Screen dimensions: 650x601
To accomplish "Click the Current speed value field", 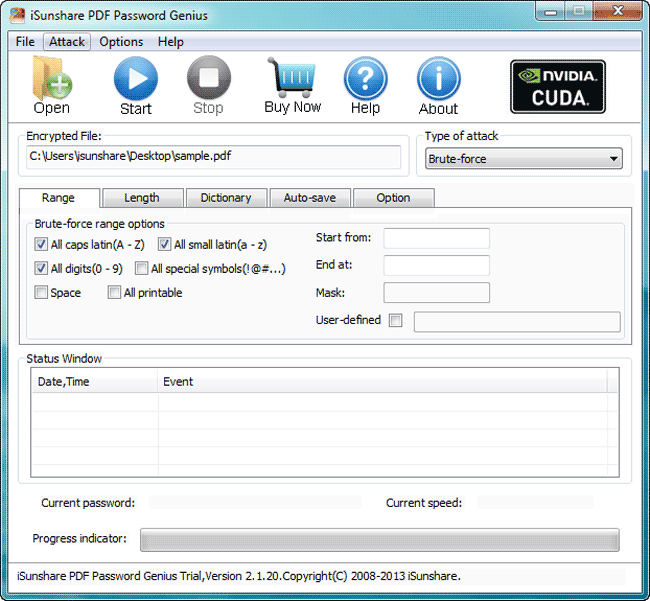I will pos(535,502).
